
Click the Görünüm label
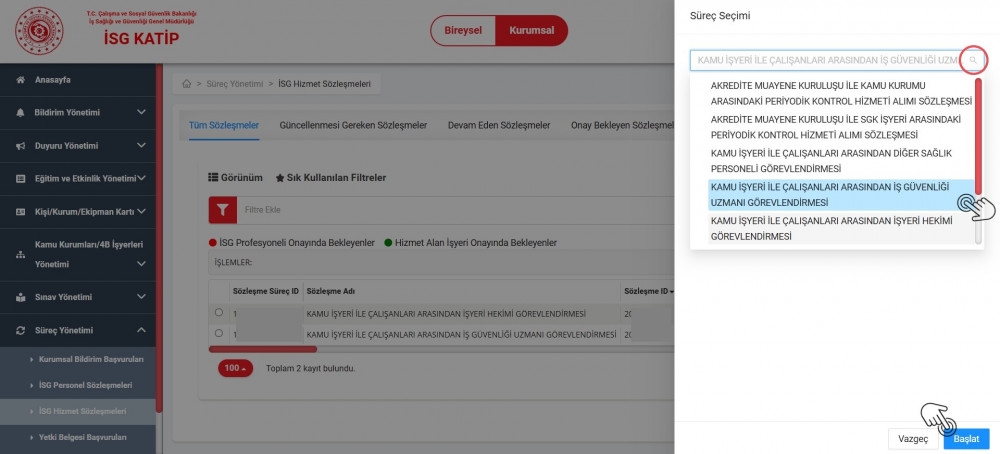(242, 178)
